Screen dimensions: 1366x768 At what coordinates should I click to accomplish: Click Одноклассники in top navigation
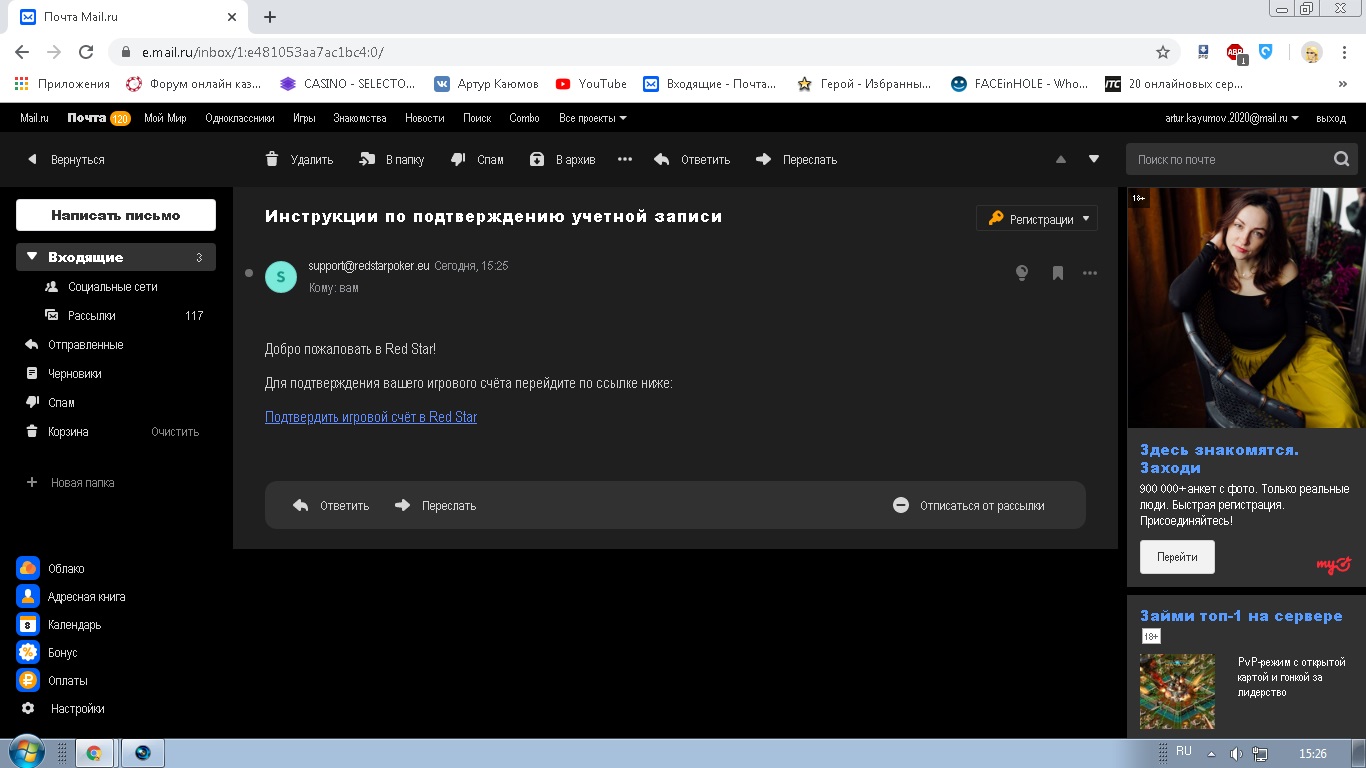239,118
